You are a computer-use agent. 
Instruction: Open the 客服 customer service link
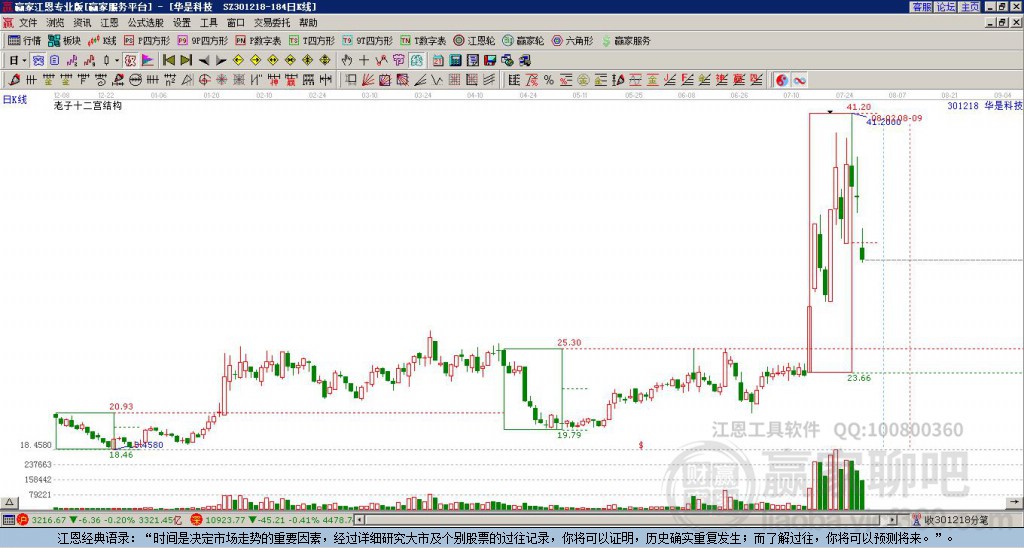pos(921,7)
